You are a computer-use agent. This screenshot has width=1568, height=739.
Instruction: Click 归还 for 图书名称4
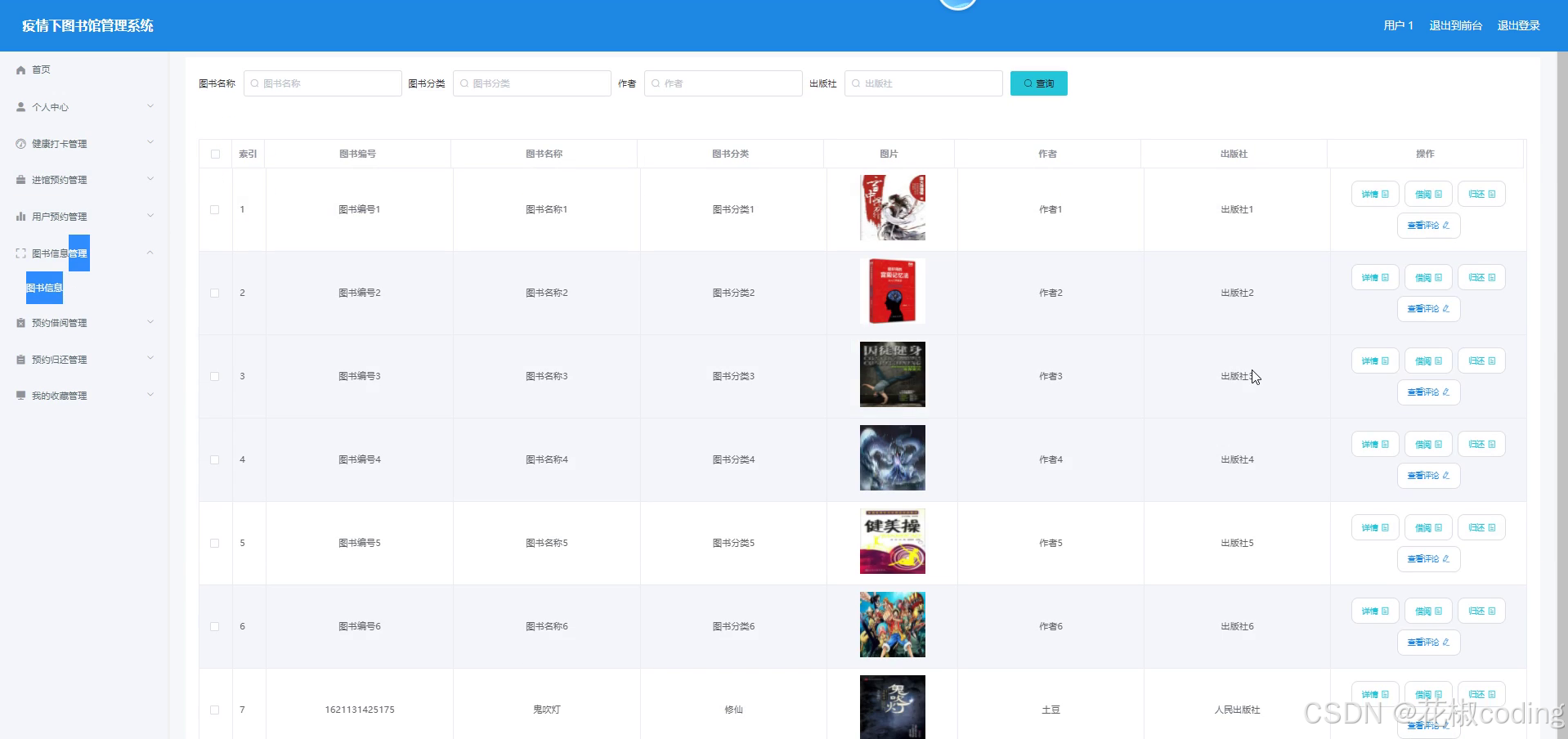tap(1481, 445)
